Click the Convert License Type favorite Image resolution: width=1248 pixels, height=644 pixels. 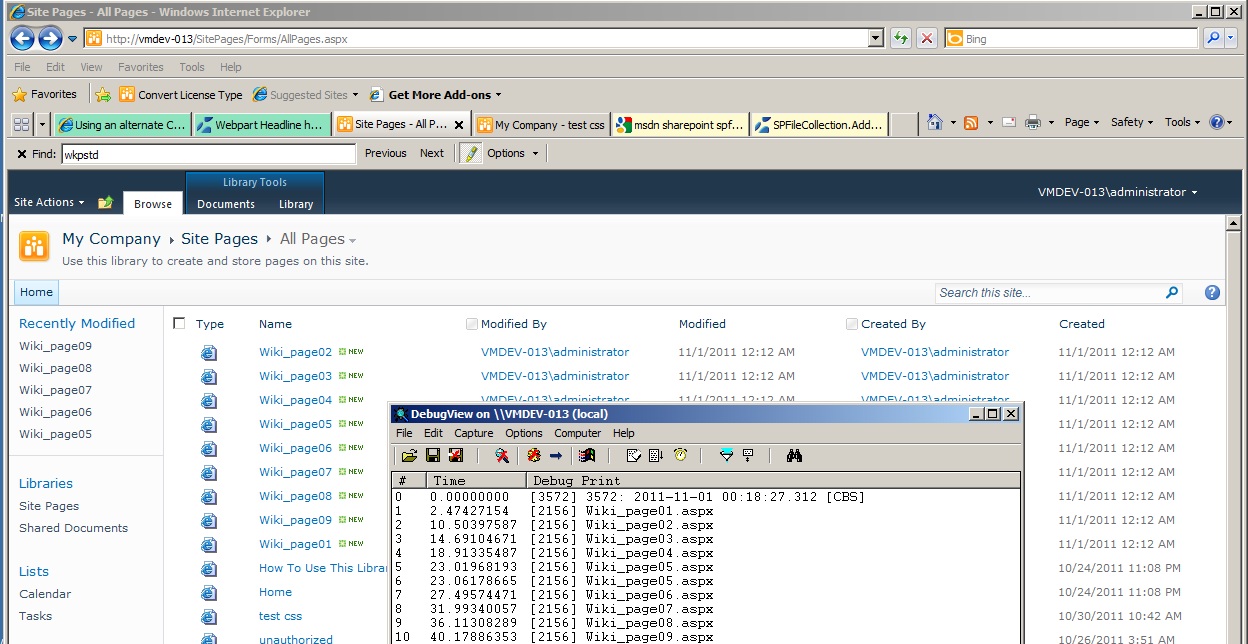(181, 95)
